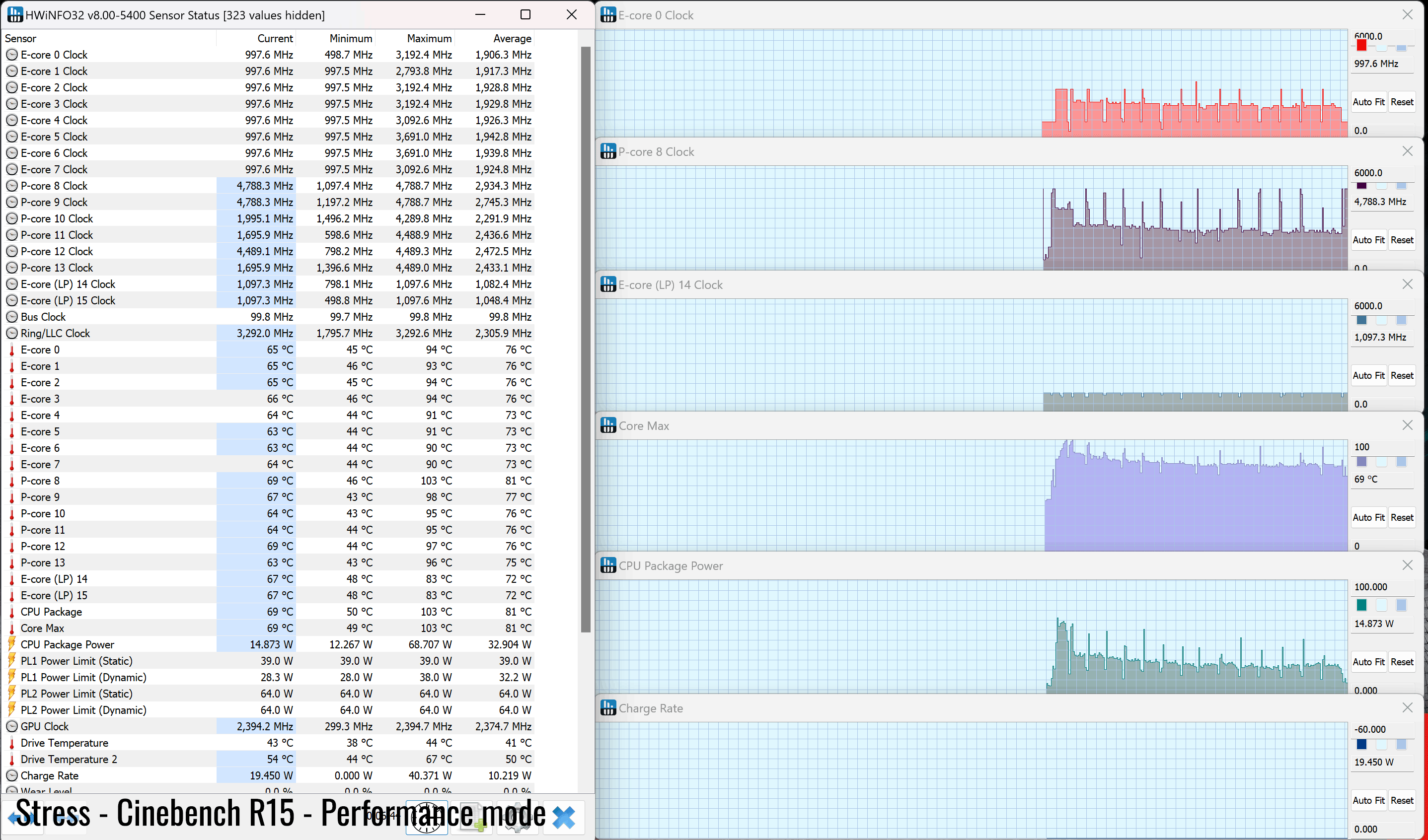The height and width of the screenshot is (840, 1428).
Task: Click the Maximum column header
Action: (414, 38)
